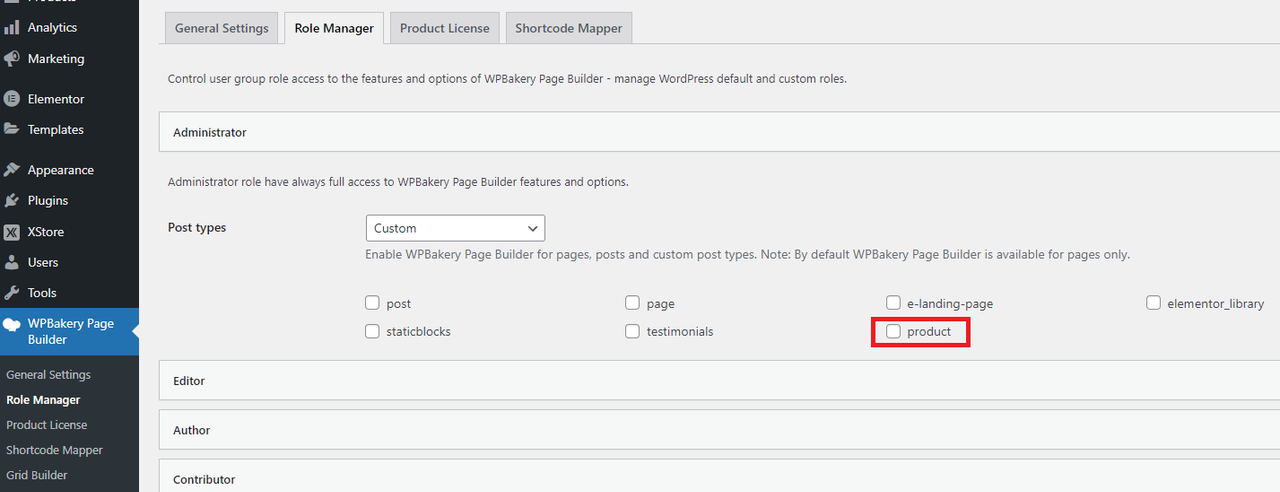This screenshot has height=492, width=1280.
Task: Open Grid Builder submenu link
Action: (37, 475)
